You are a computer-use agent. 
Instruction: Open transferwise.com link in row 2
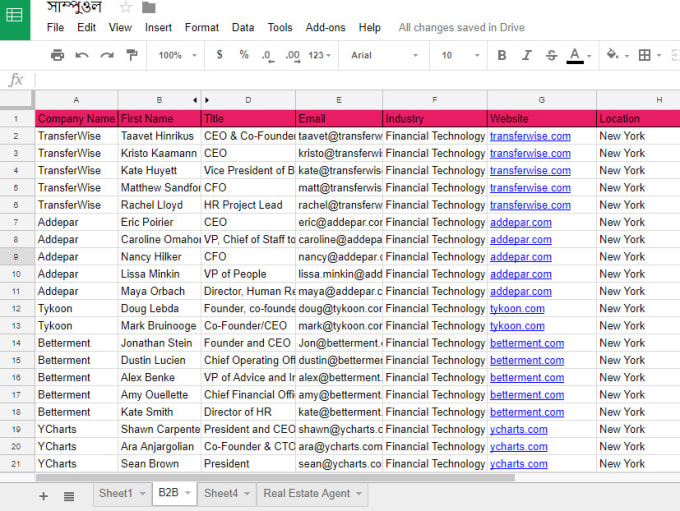tap(530, 136)
